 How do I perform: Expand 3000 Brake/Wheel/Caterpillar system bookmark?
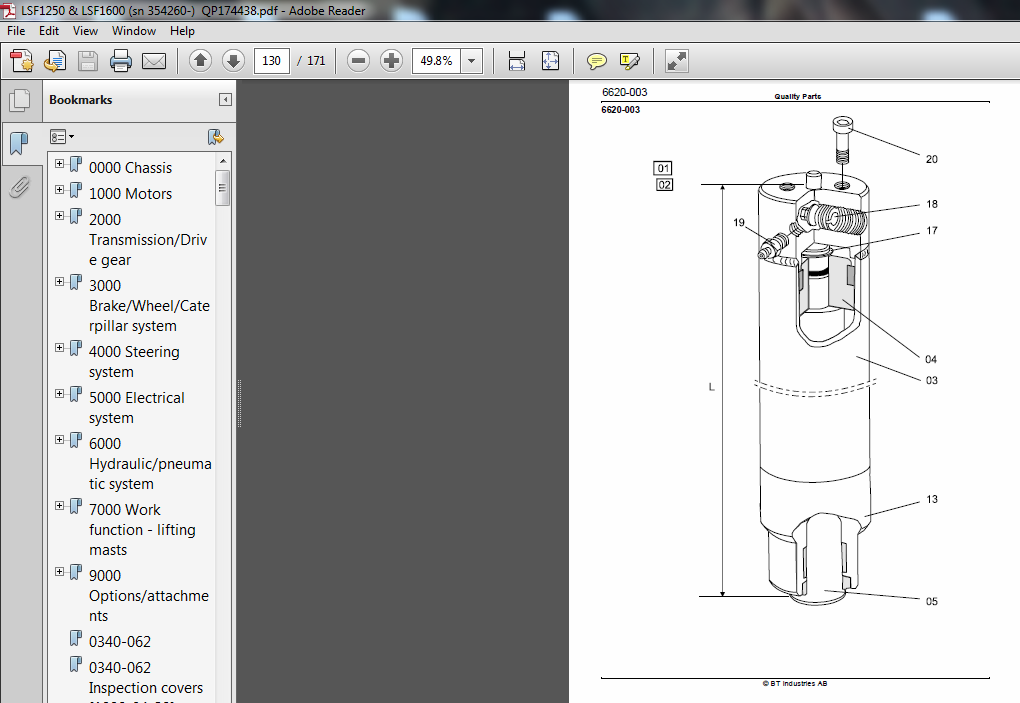pyautogui.click(x=59, y=282)
